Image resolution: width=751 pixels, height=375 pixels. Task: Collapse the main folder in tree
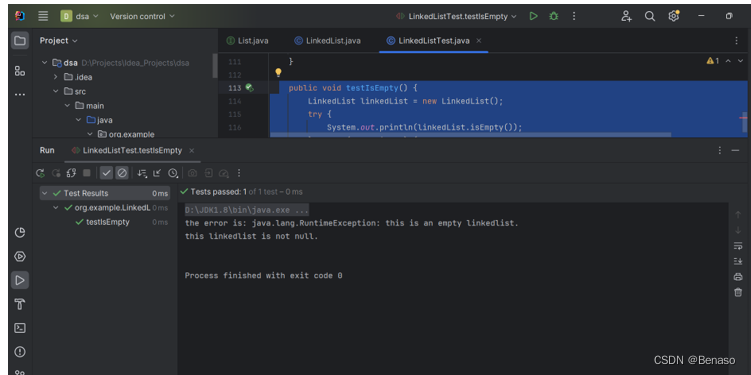pyautogui.click(x=67, y=106)
